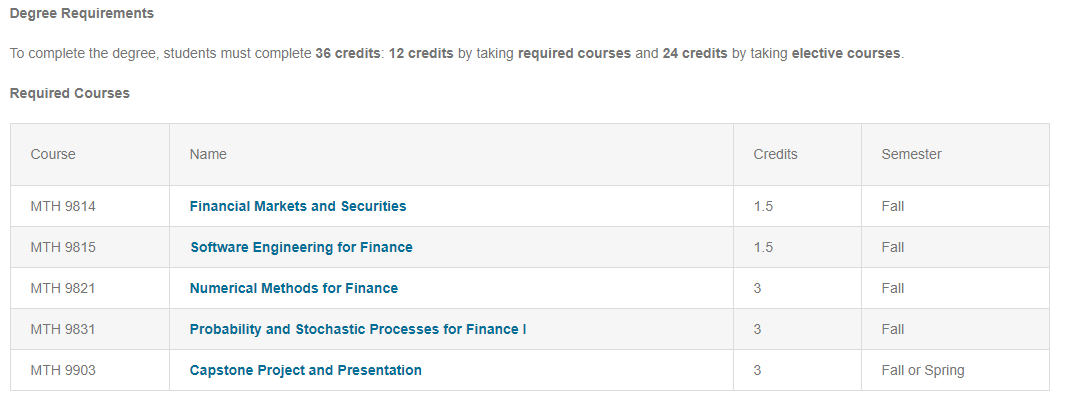The width and height of the screenshot is (1077, 396).
Task: Click the bold elective courses text
Action: pyautogui.click(x=846, y=54)
